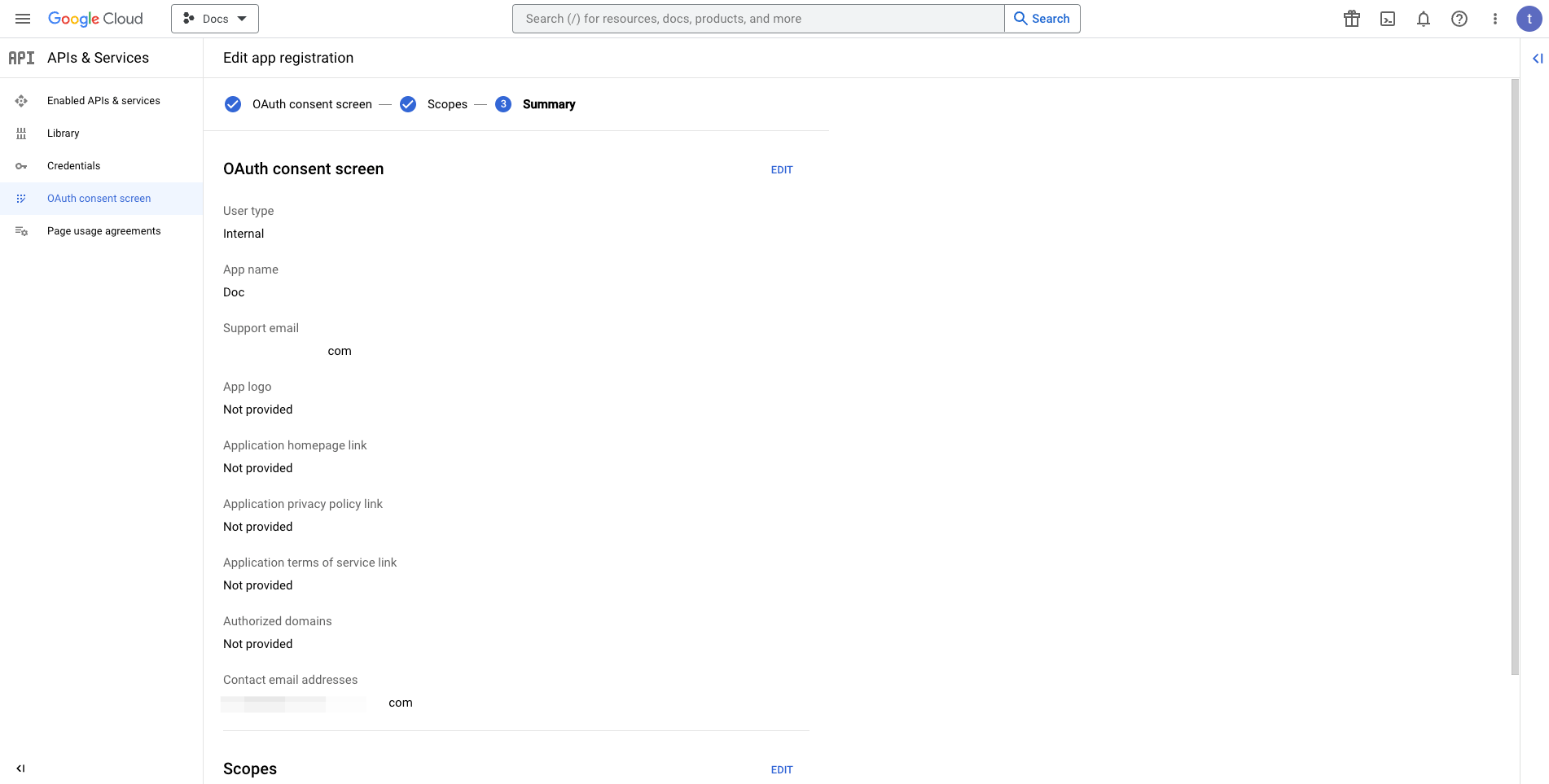Open the Credentials page
The height and width of the screenshot is (784, 1549).
(74, 166)
